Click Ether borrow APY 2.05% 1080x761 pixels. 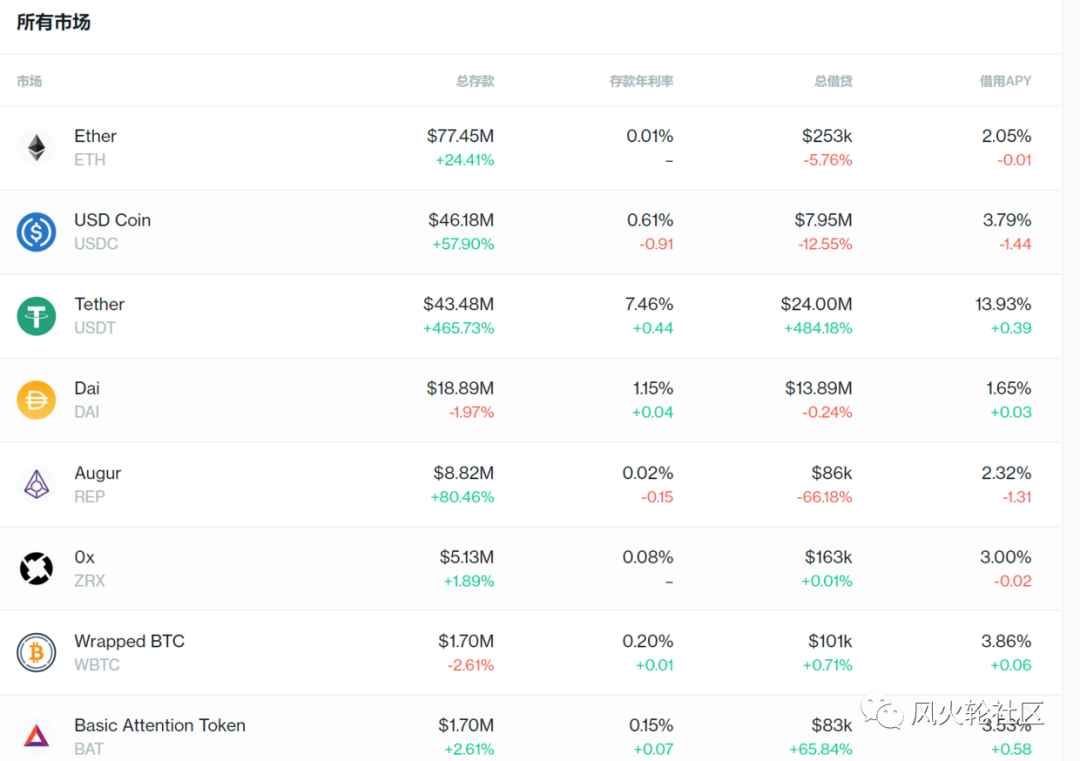[1006, 136]
